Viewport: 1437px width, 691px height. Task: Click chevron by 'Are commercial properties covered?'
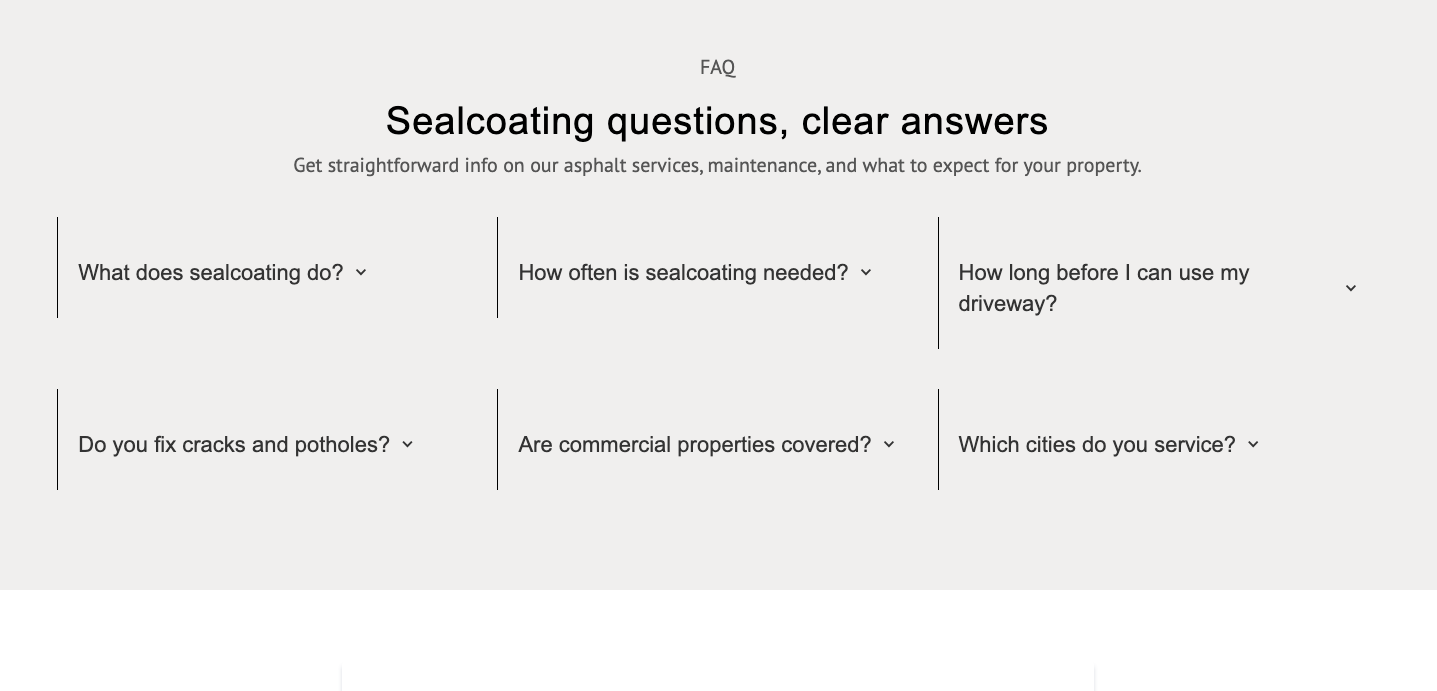(x=889, y=444)
